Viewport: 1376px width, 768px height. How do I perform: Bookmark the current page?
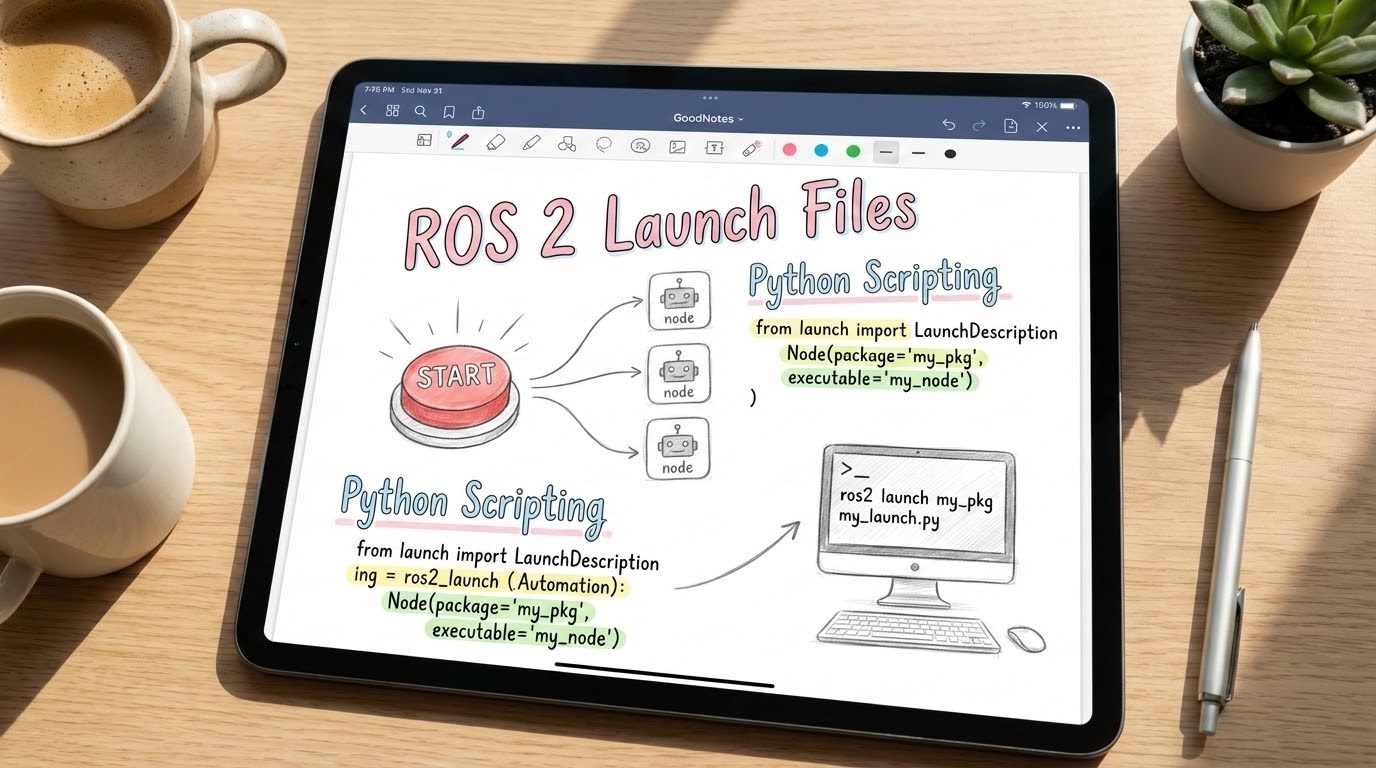[x=449, y=112]
